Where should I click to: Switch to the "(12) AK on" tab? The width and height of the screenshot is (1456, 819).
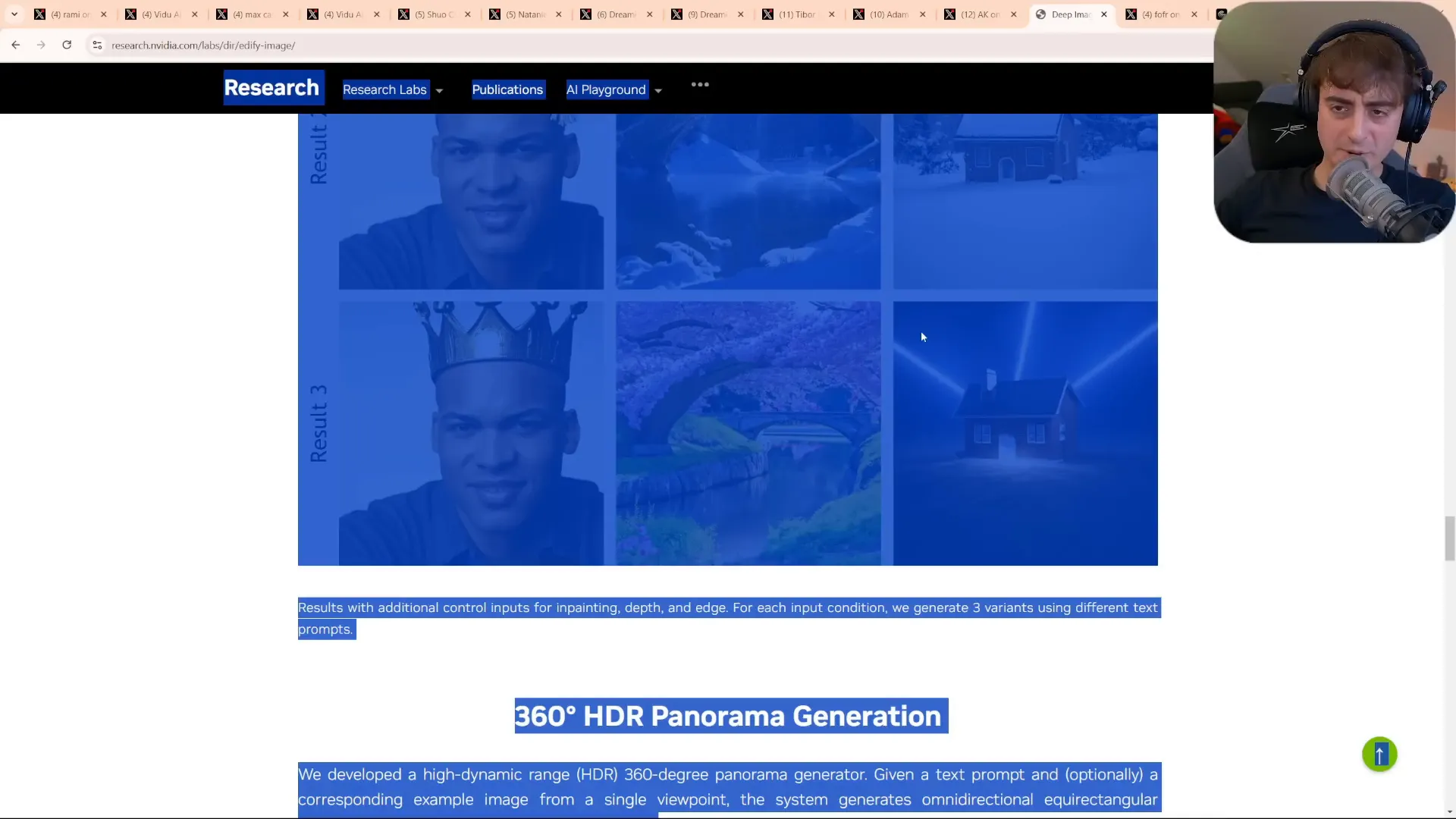coord(980,14)
